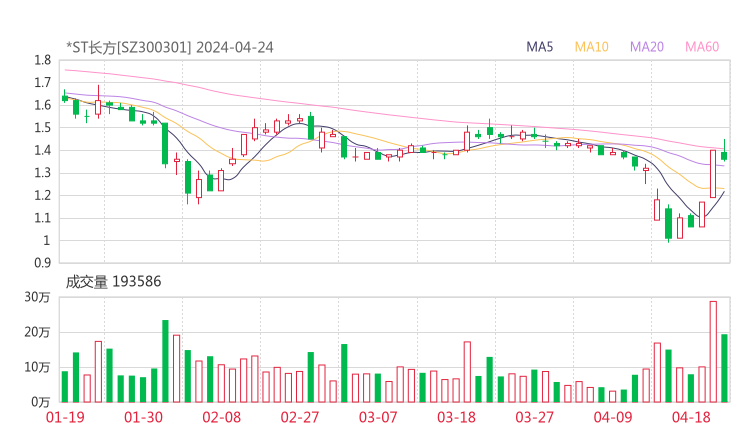Click the tall red candlestick reaching 1.4 near 04-18
Viewport: 740px width, 440px height.
click(x=713, y=174)
